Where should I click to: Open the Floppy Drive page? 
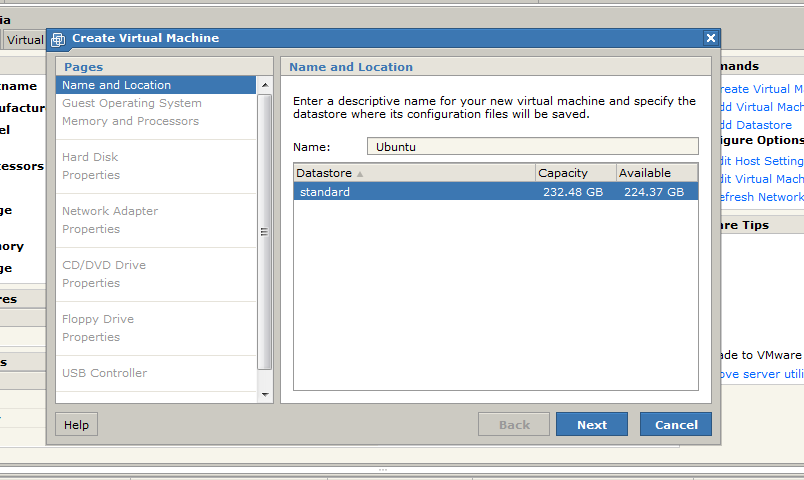click(x=98, y=319)
